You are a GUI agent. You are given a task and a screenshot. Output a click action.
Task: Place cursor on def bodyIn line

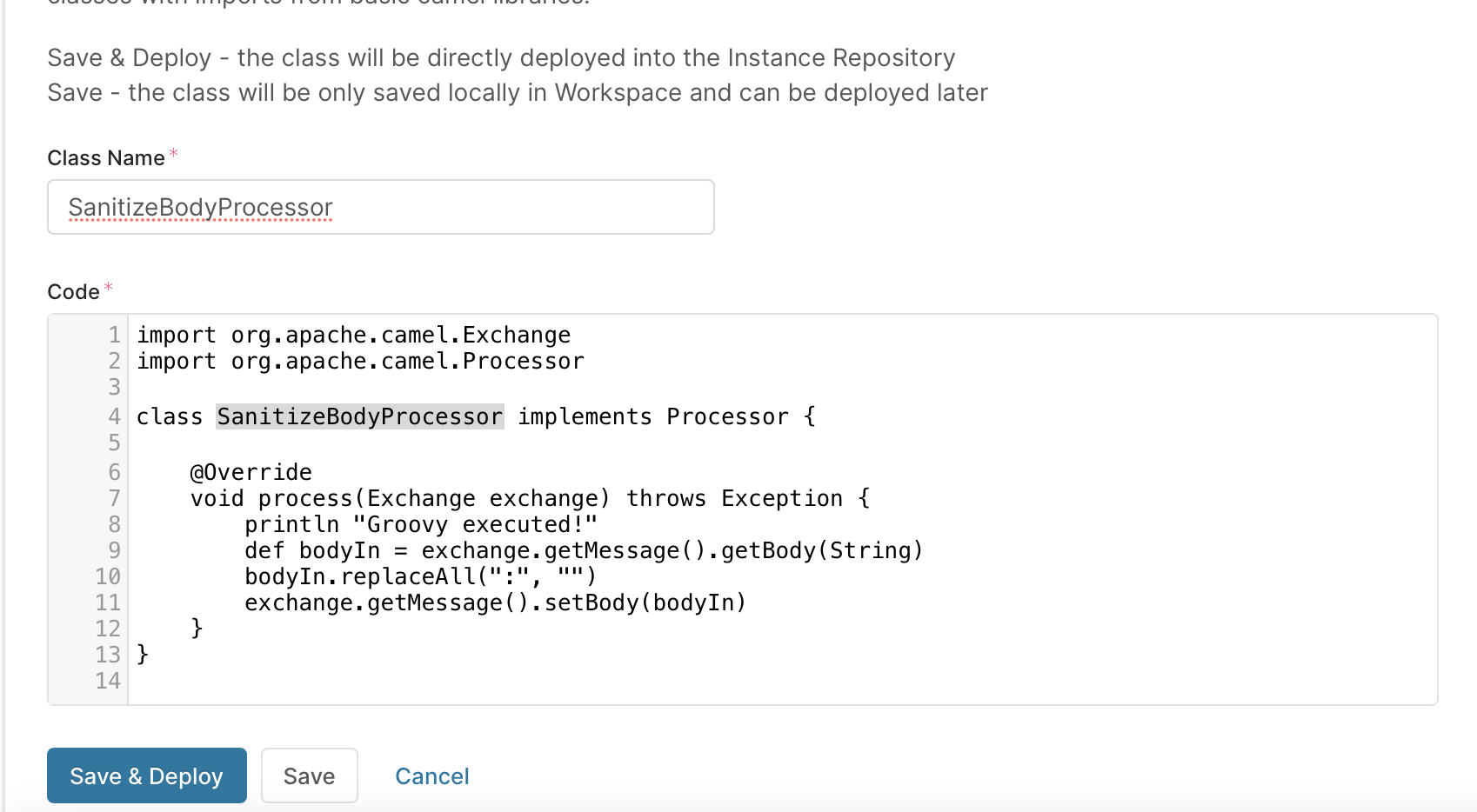coord(583,551)
